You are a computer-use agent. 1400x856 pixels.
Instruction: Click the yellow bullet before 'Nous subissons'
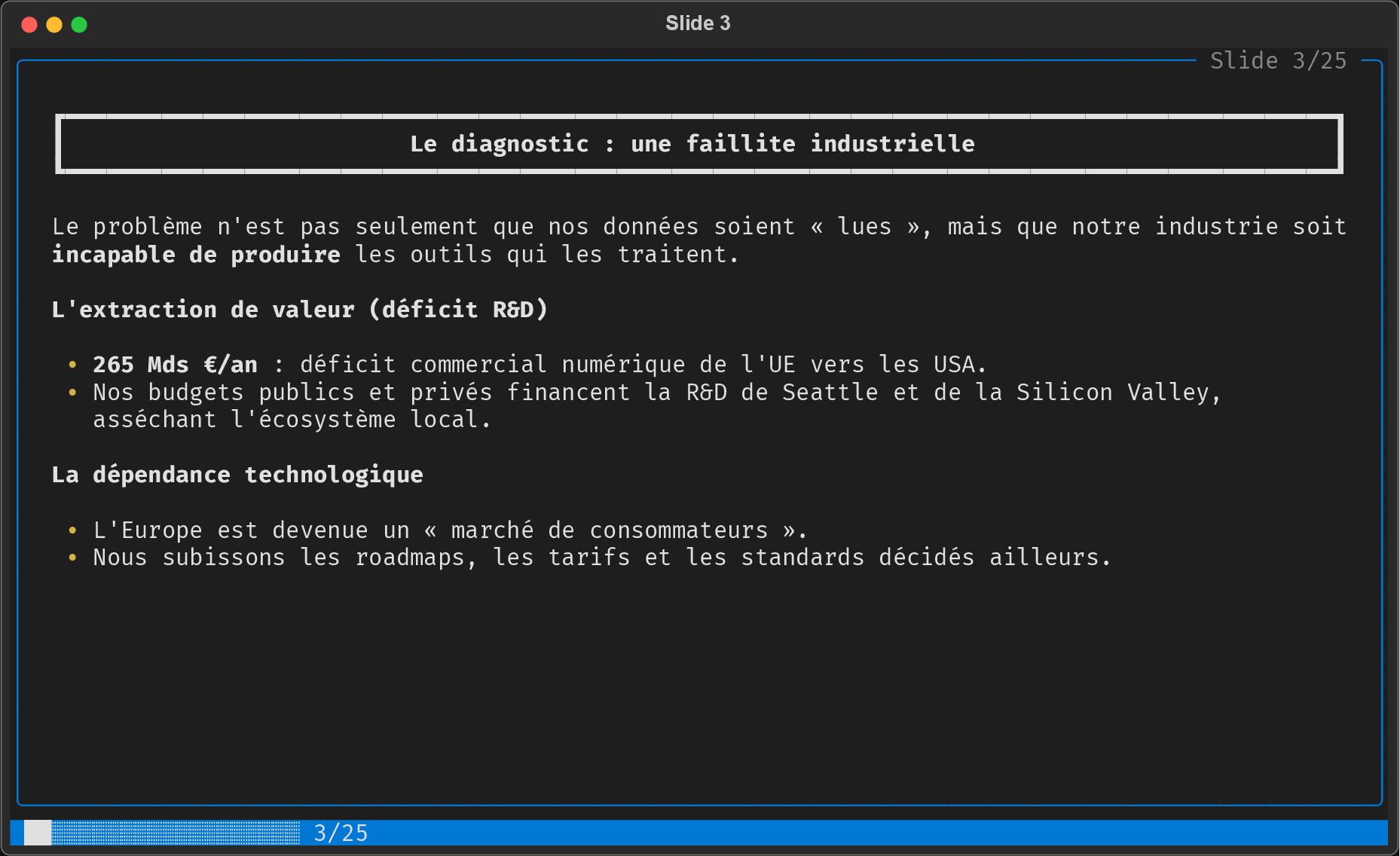(72, 558)
